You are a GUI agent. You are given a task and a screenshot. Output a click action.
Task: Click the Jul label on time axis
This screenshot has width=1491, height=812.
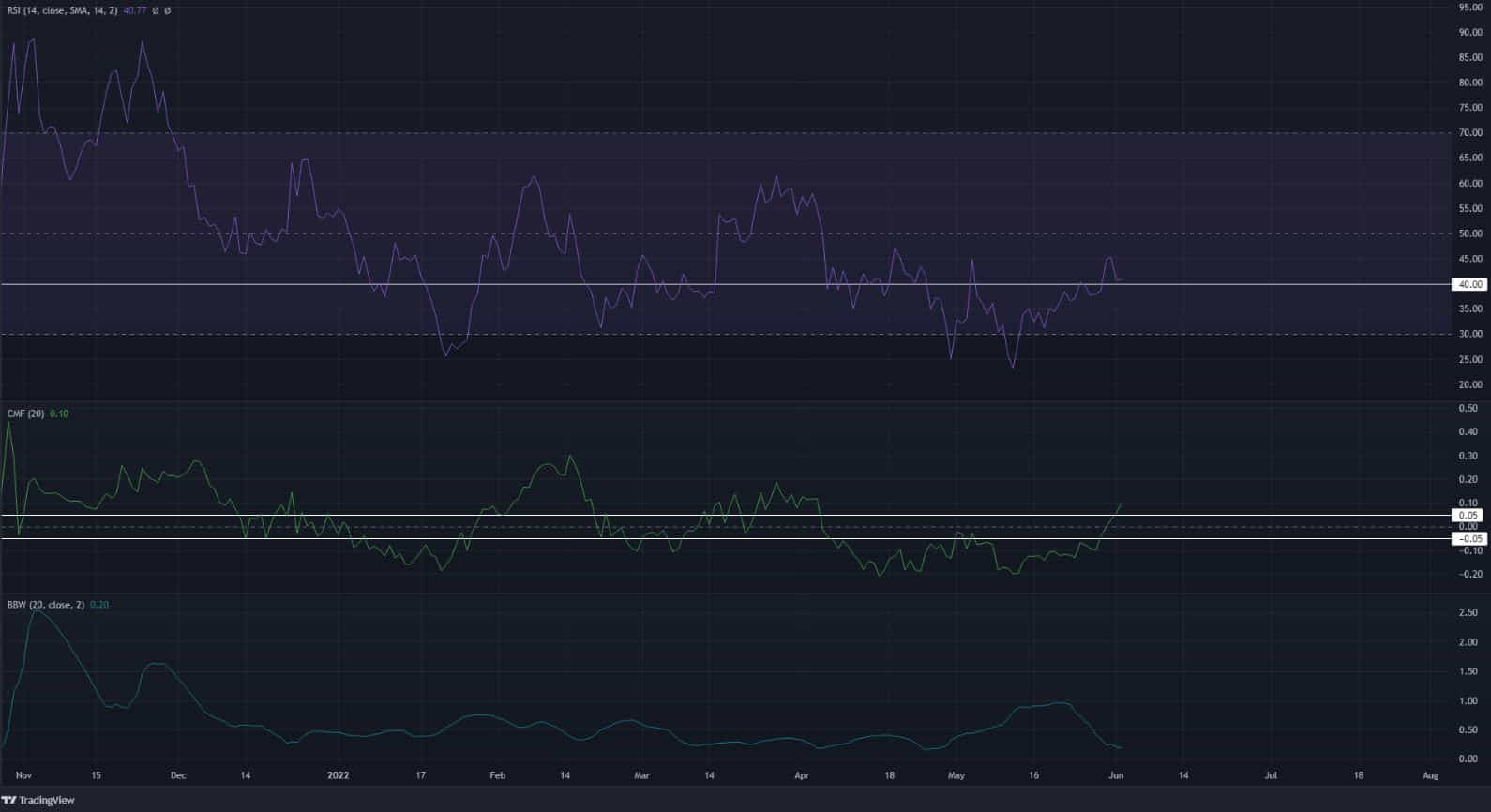(x=1271, y=775)
